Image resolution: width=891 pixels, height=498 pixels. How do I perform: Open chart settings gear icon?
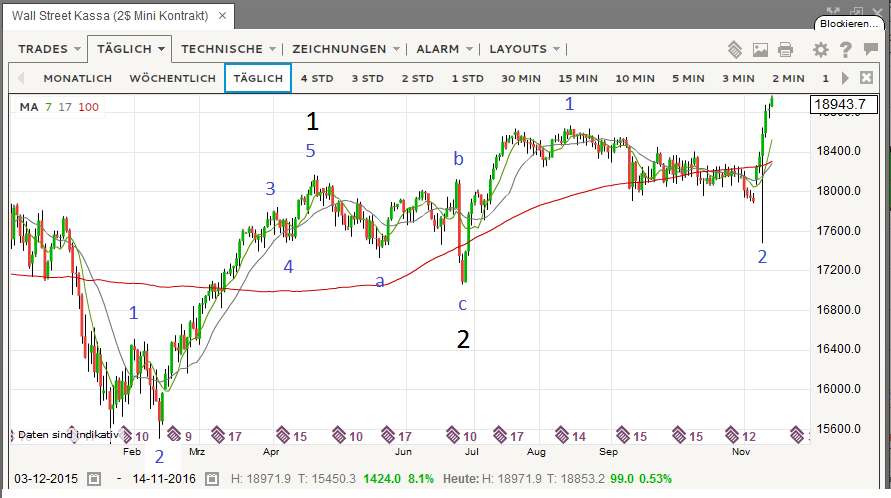point(821,49)
